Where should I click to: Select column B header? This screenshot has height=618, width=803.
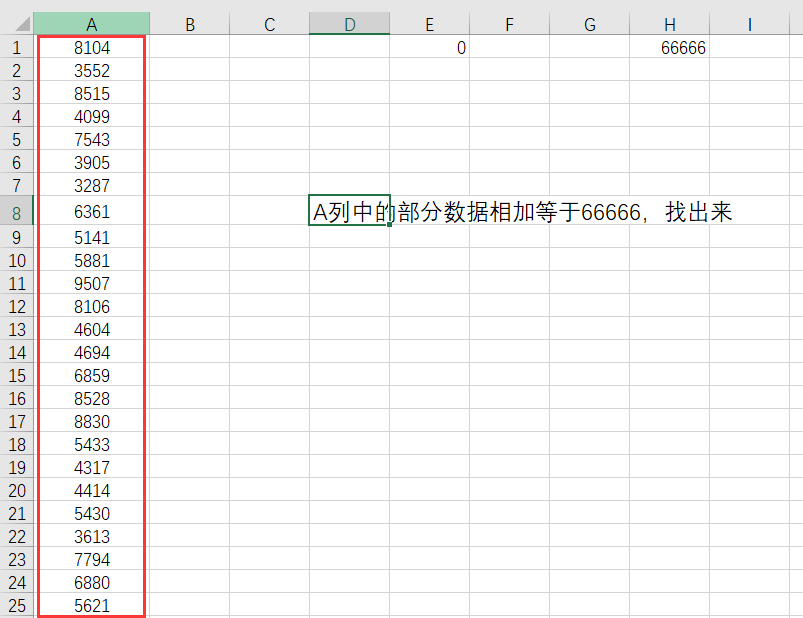click(189, 24)
